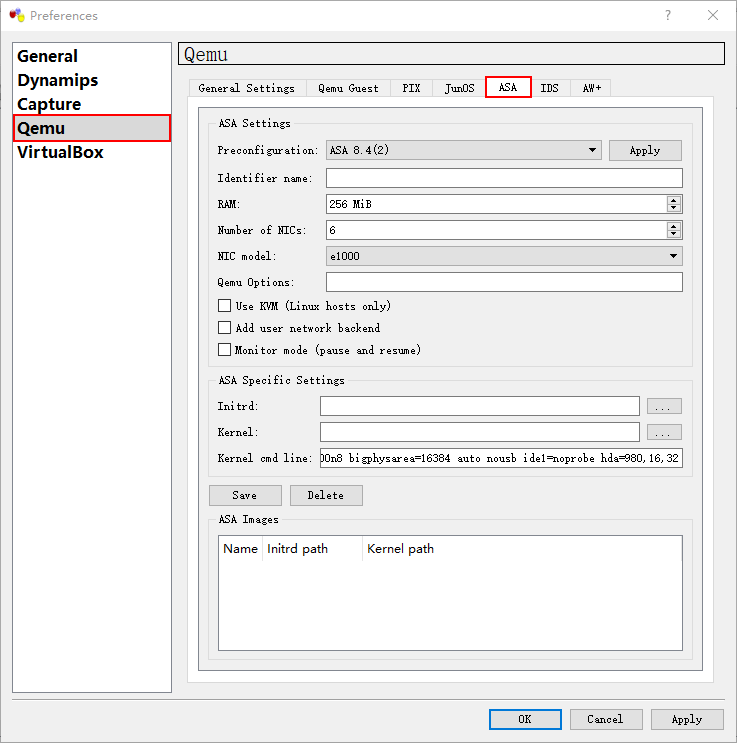The image size is (737, 743).
Task: Delete the ASA image entry
Action: [x=326, y=495]
